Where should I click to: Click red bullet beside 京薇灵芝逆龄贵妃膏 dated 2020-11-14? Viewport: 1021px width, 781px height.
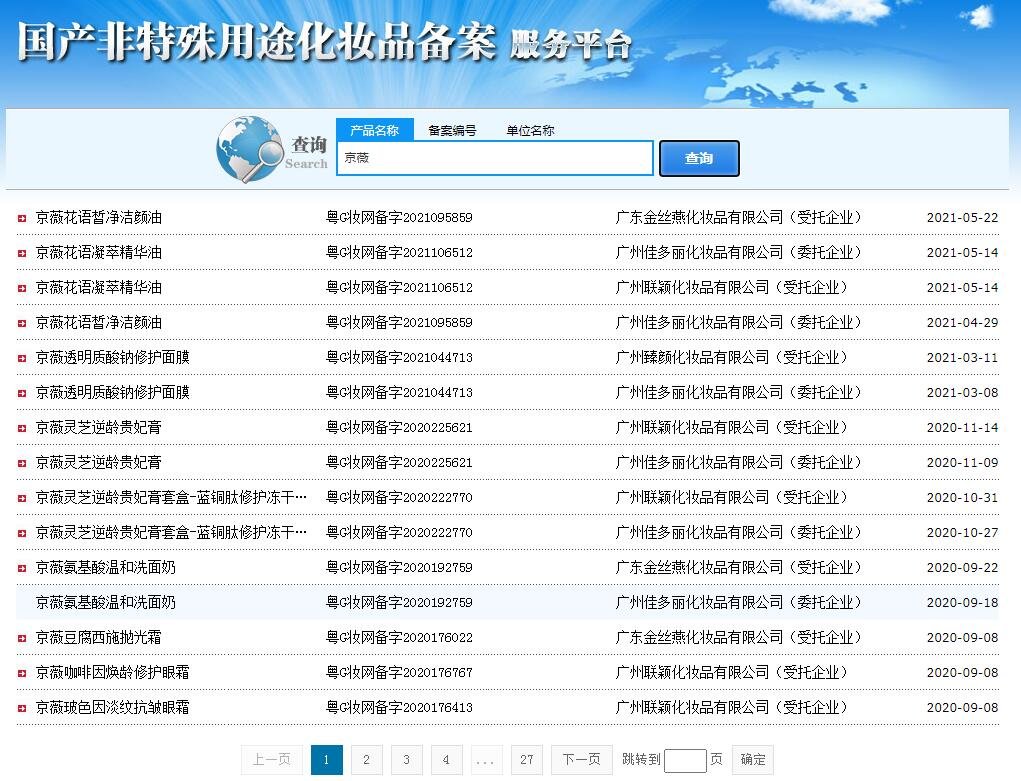click(x=21, y=429)
